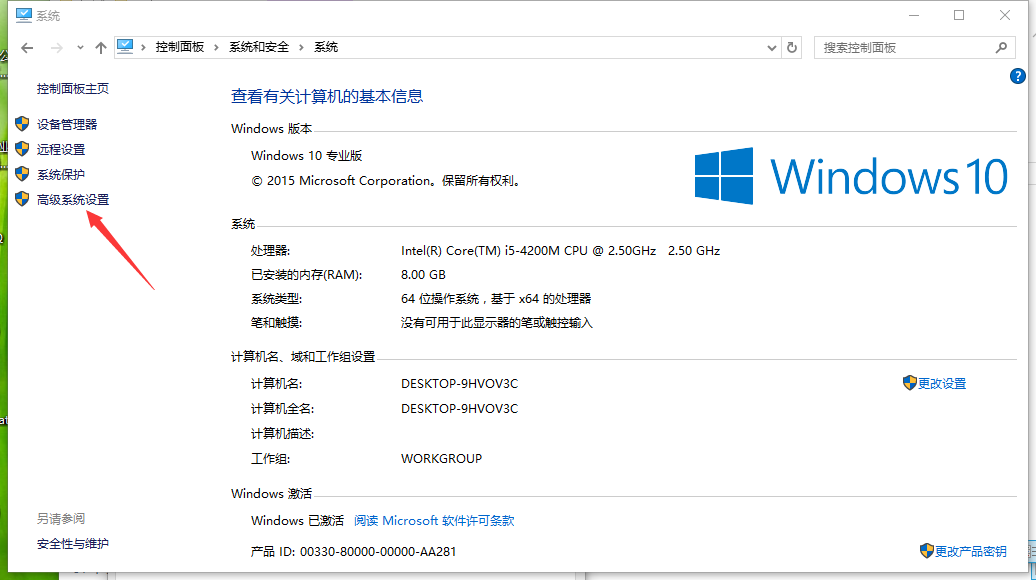Click the search magnifier icon
Screen dimensions: 1036x580
click(1002, 48)
